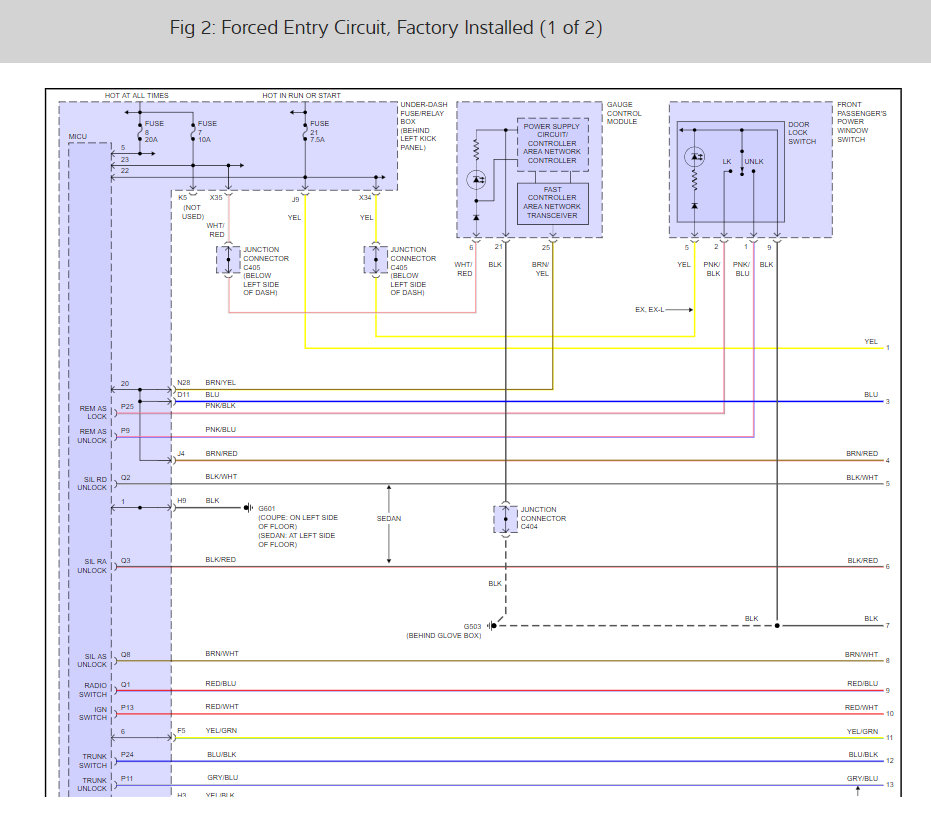Select the '(NOT USED)' note under K5

(x=192, y=212)
